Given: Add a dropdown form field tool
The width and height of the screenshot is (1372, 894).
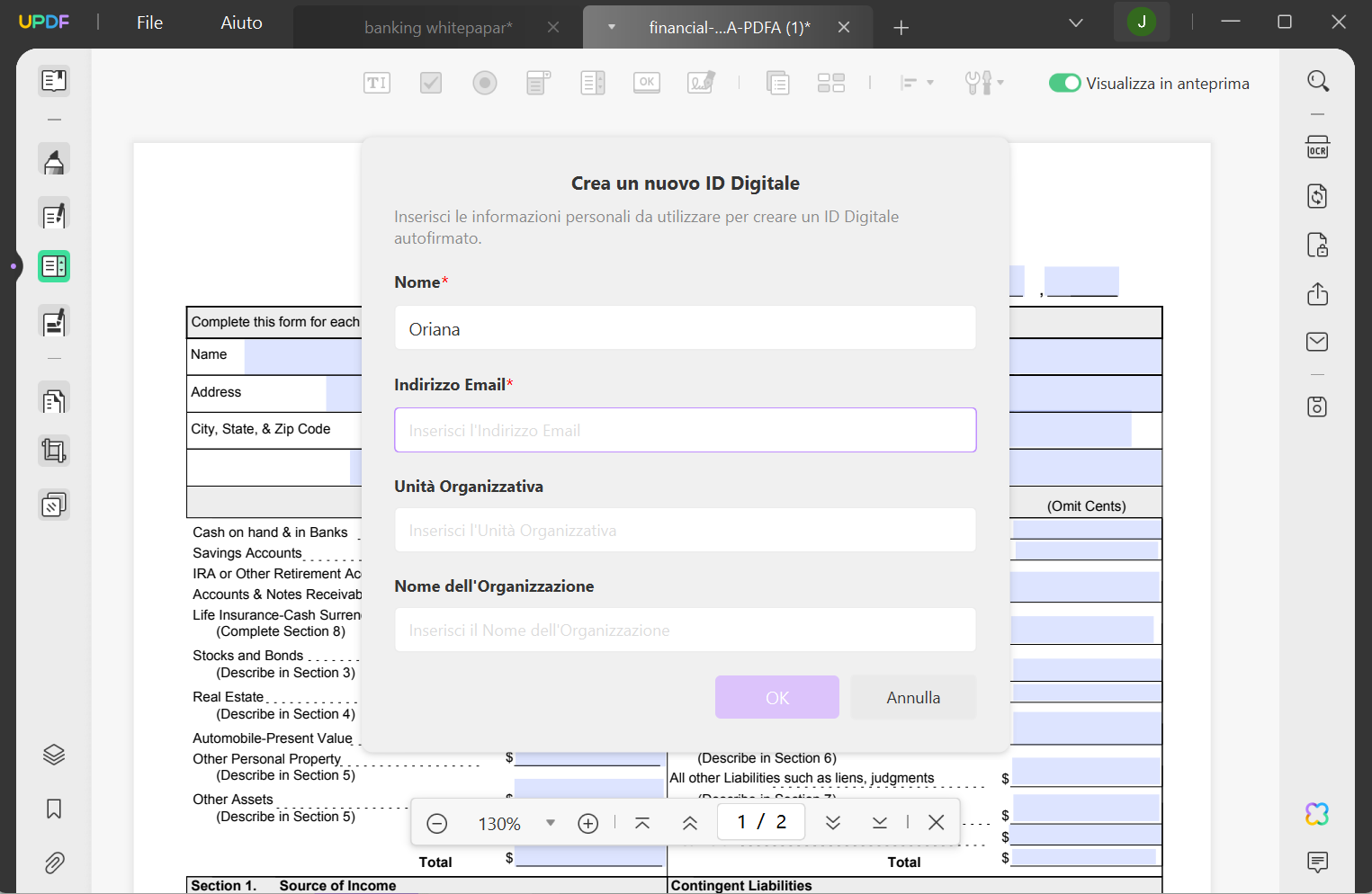Looking at the screenshot, I should (x=538, y=83).
